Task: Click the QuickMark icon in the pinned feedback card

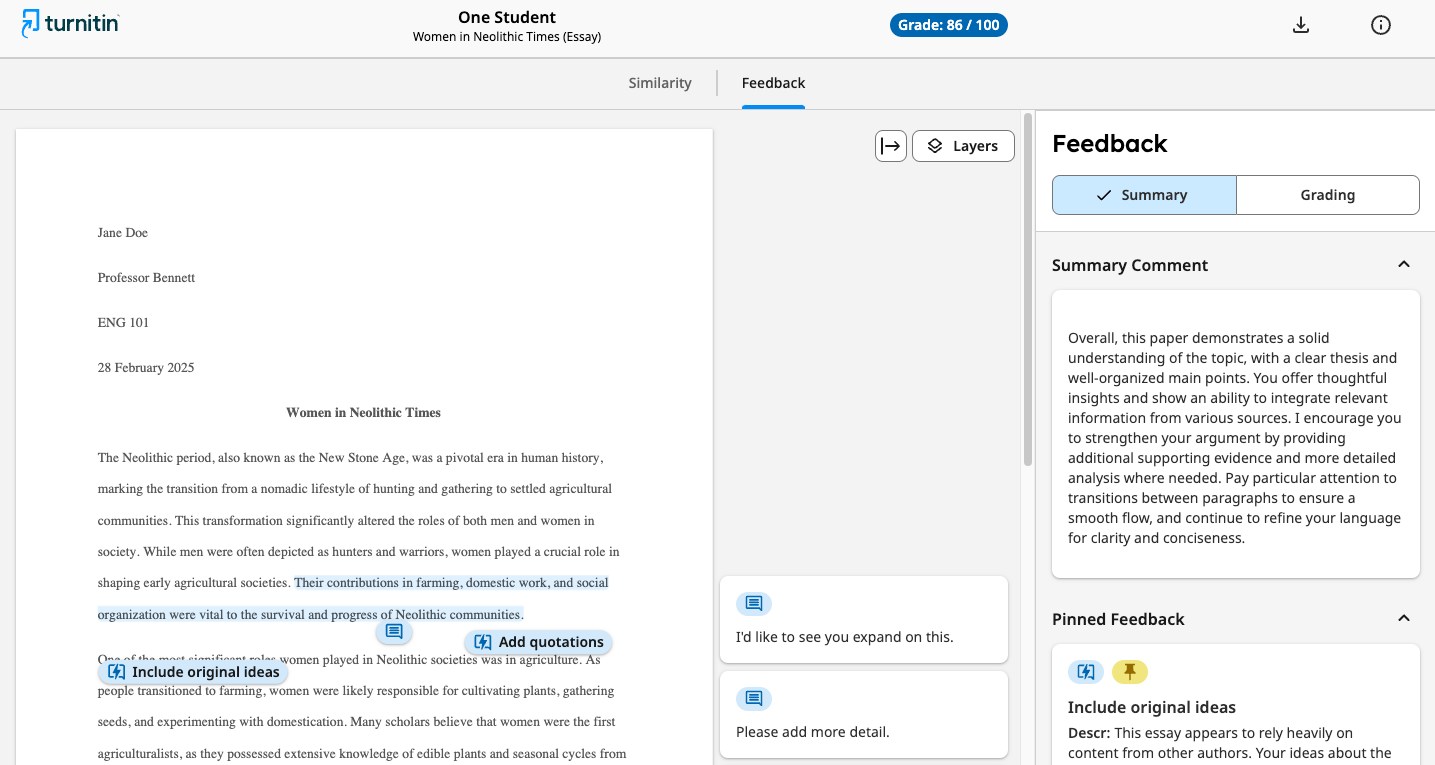Action: 1086,672
